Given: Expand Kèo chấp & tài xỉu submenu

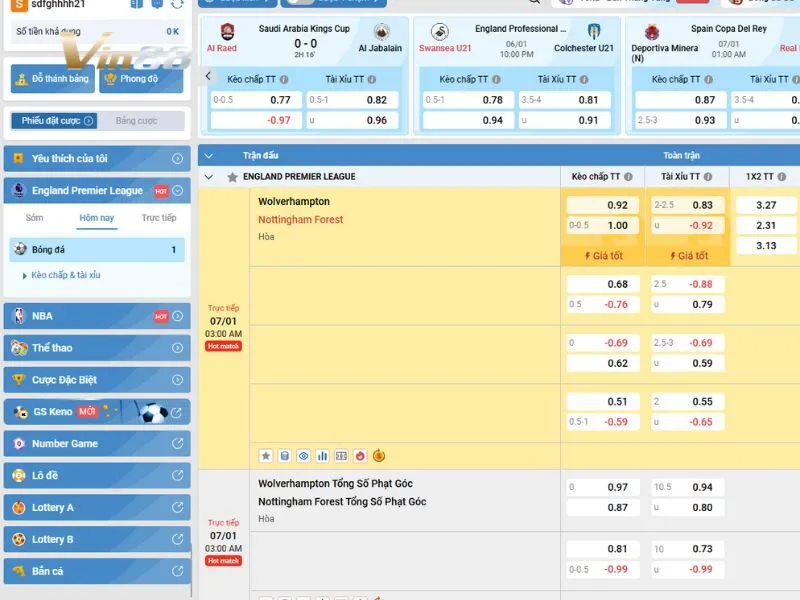Looking at the screenshot, I should [x=61, y=275].
